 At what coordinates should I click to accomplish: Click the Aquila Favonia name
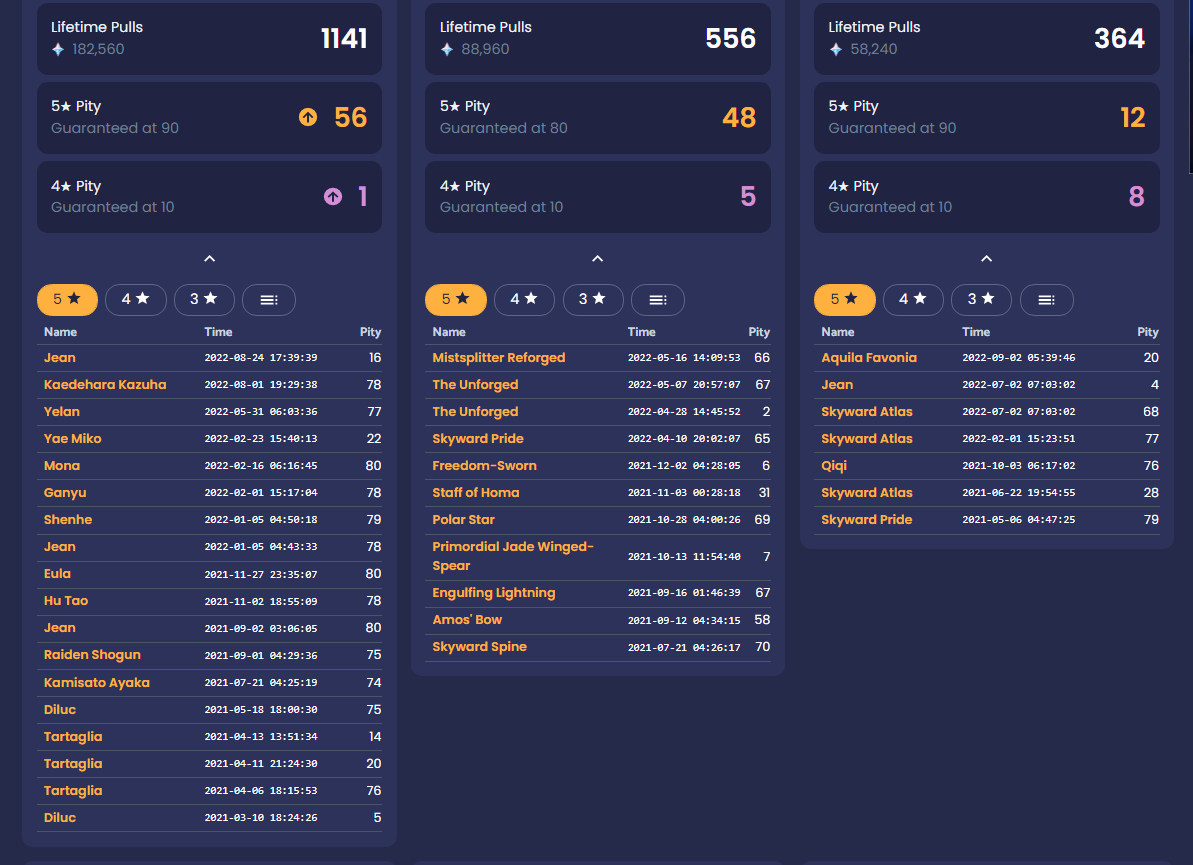[869, 358]
